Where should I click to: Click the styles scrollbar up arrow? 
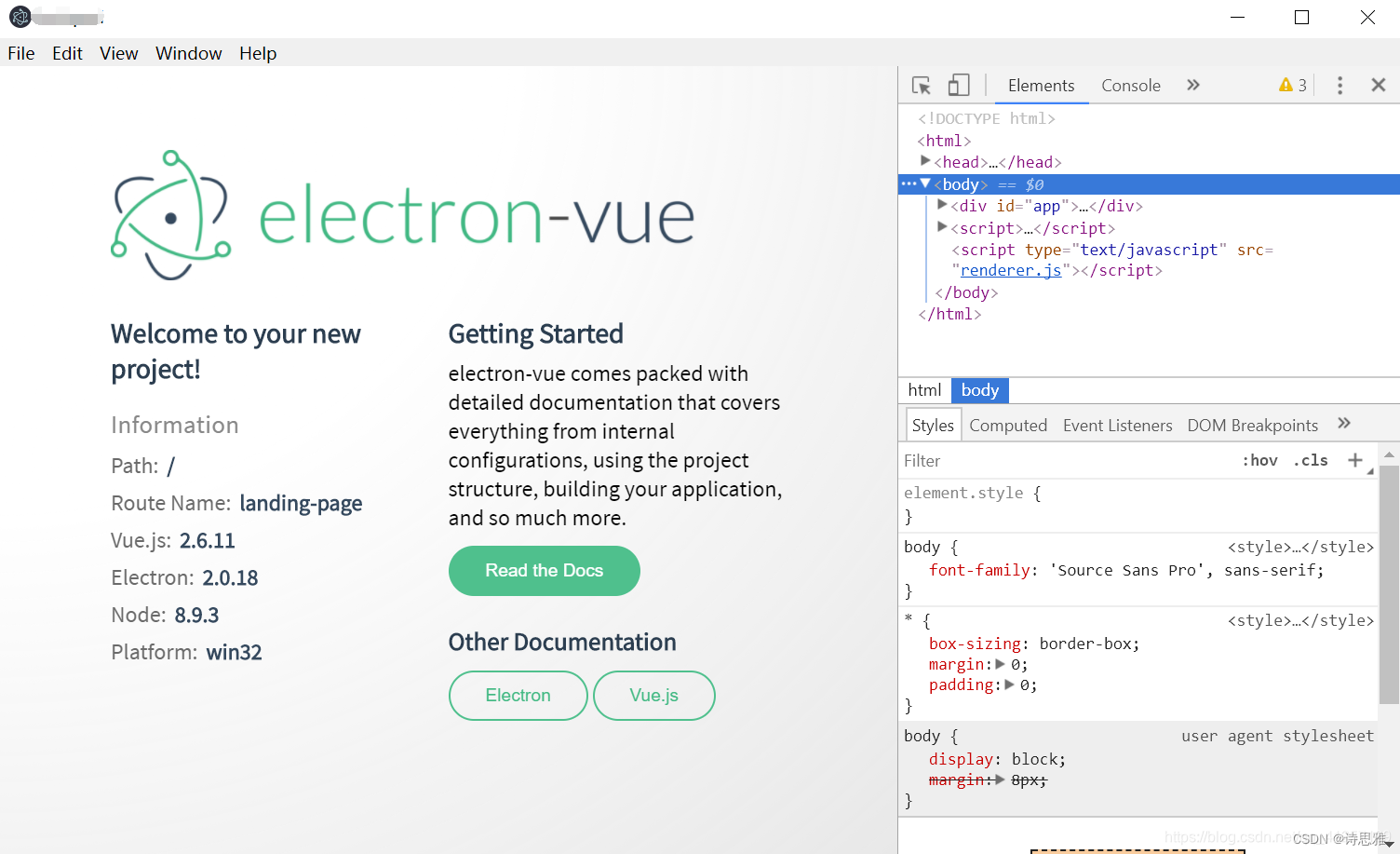1389,454
